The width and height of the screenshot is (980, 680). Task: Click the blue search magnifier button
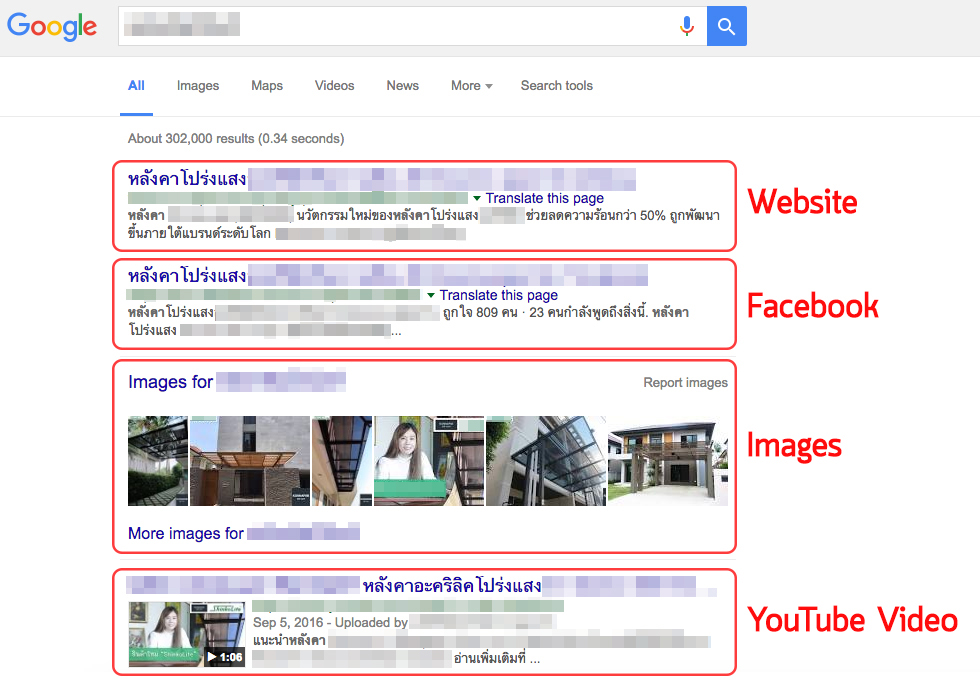point(726,26)
